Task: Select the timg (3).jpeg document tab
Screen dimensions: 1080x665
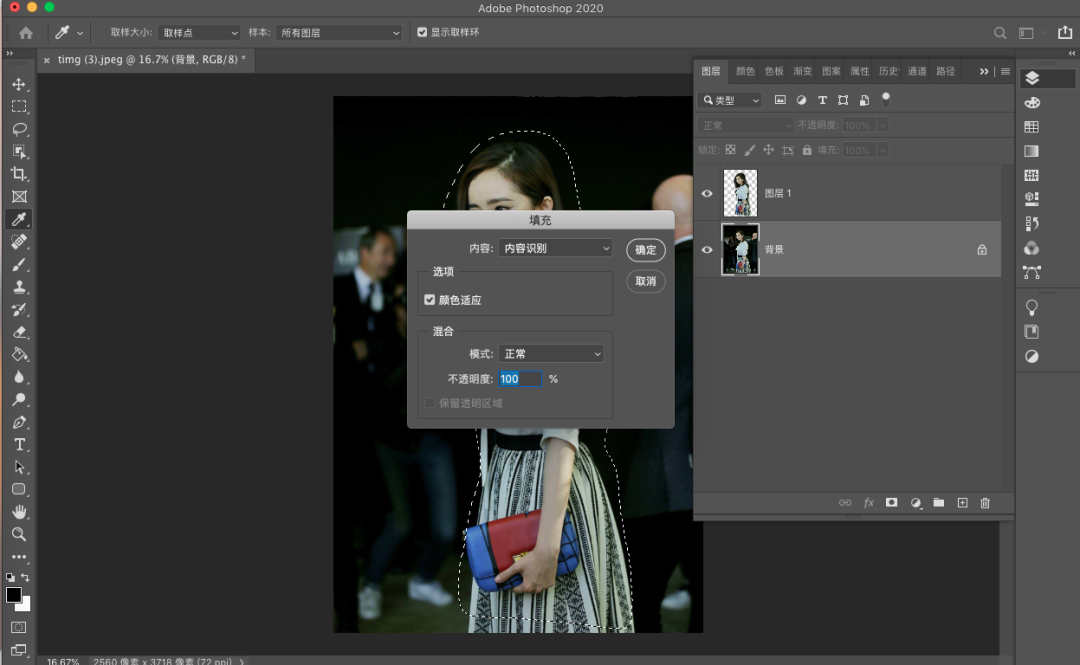Action: click(152, 59)
